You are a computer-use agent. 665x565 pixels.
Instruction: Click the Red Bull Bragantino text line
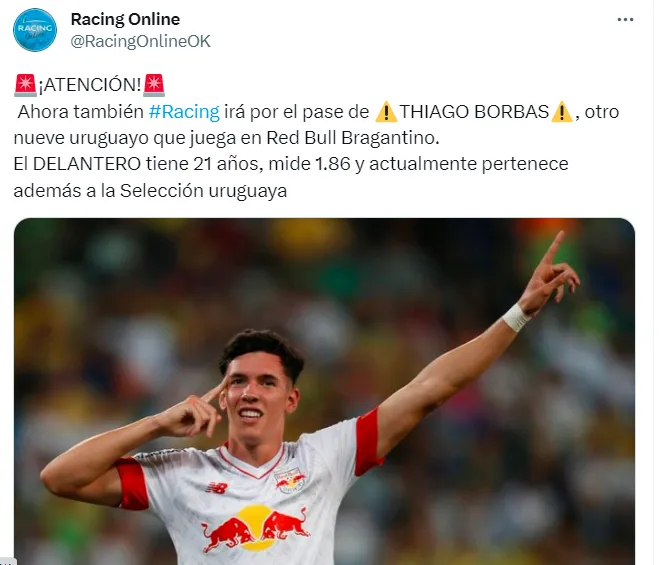(226, 138)
